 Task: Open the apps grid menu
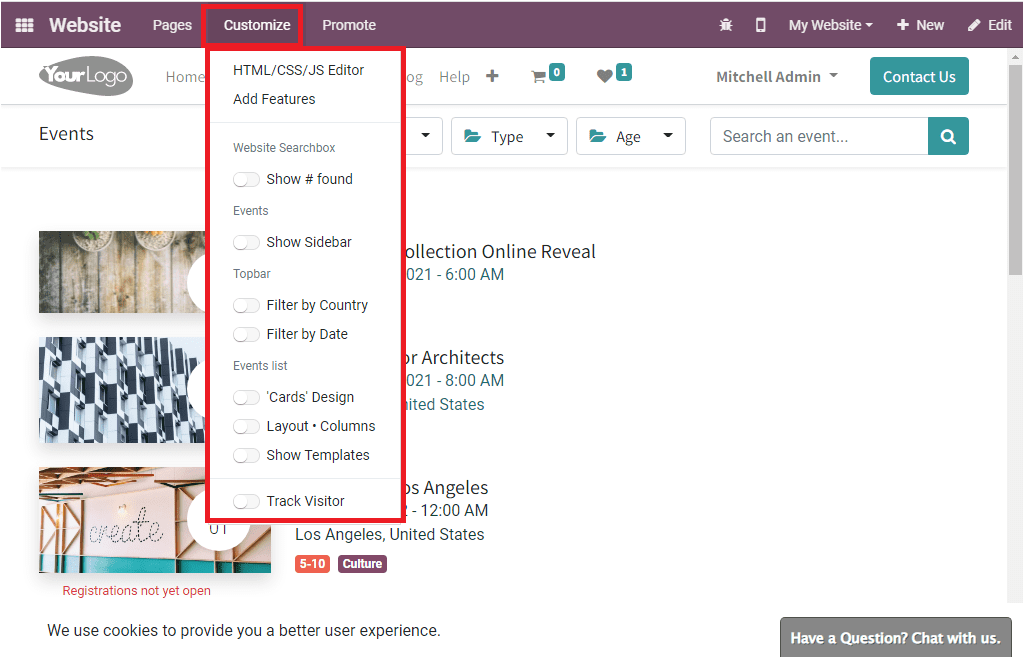click(24, 24)
